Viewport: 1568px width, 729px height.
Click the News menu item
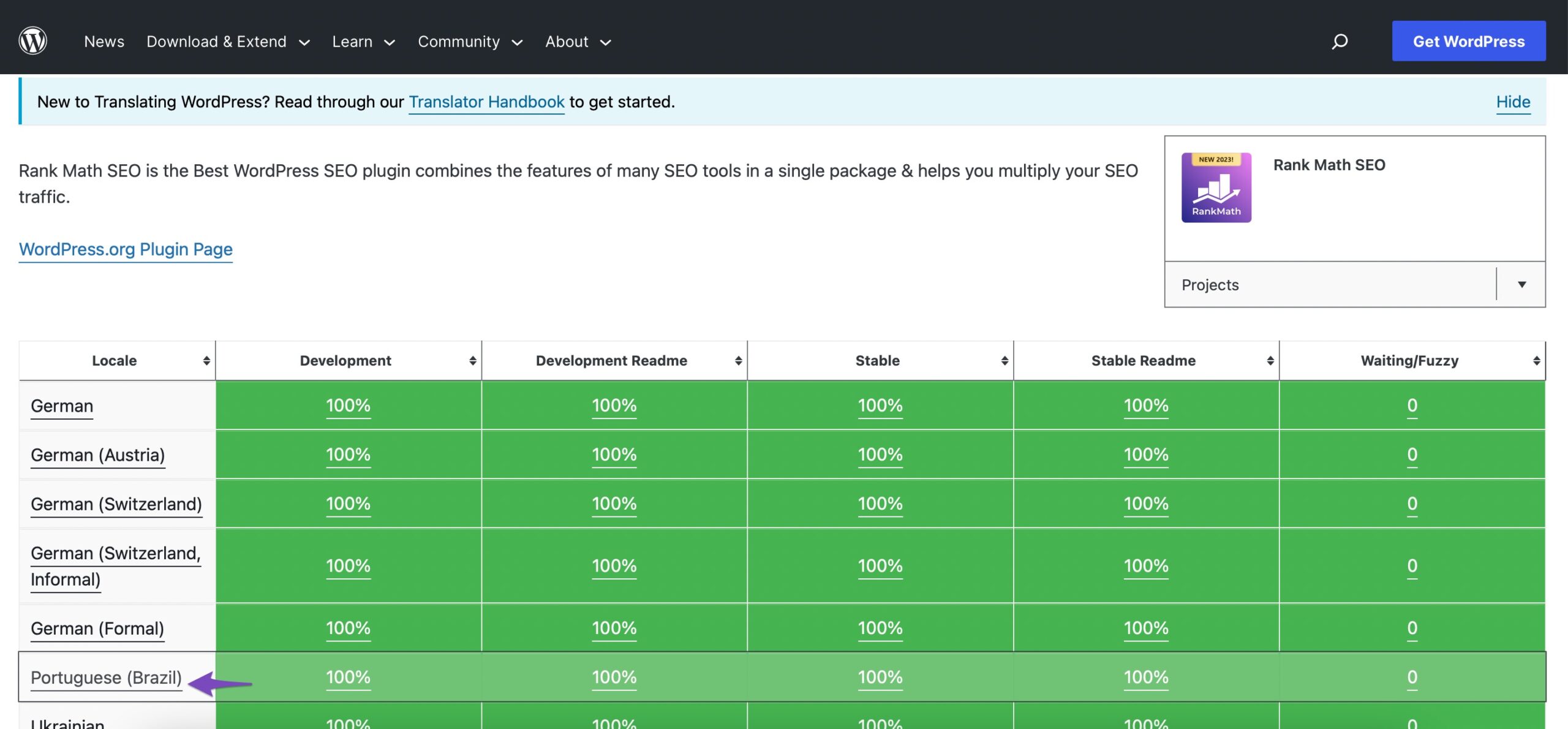click(104, 41)
